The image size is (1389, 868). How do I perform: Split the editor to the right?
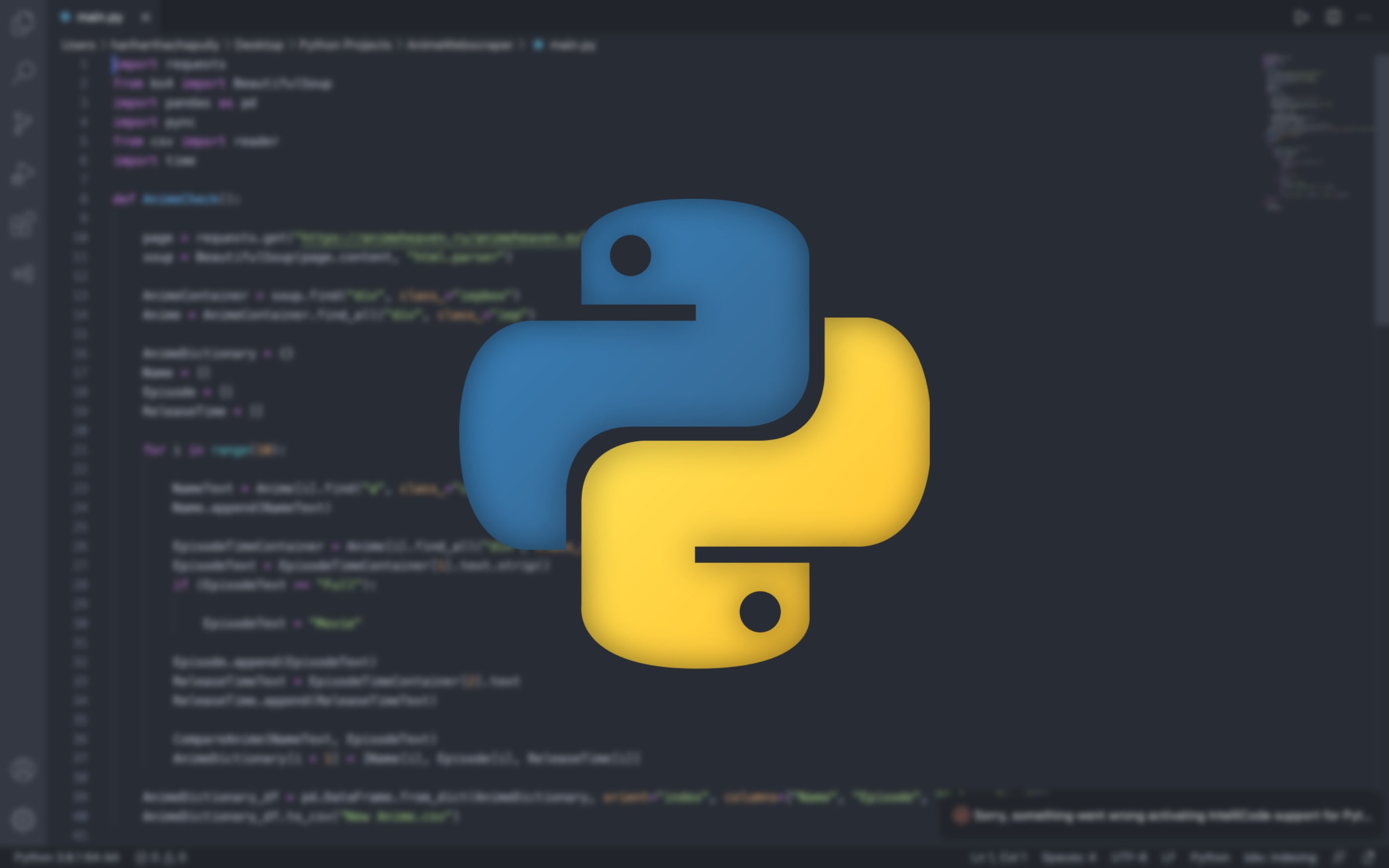pos(1334,18)
